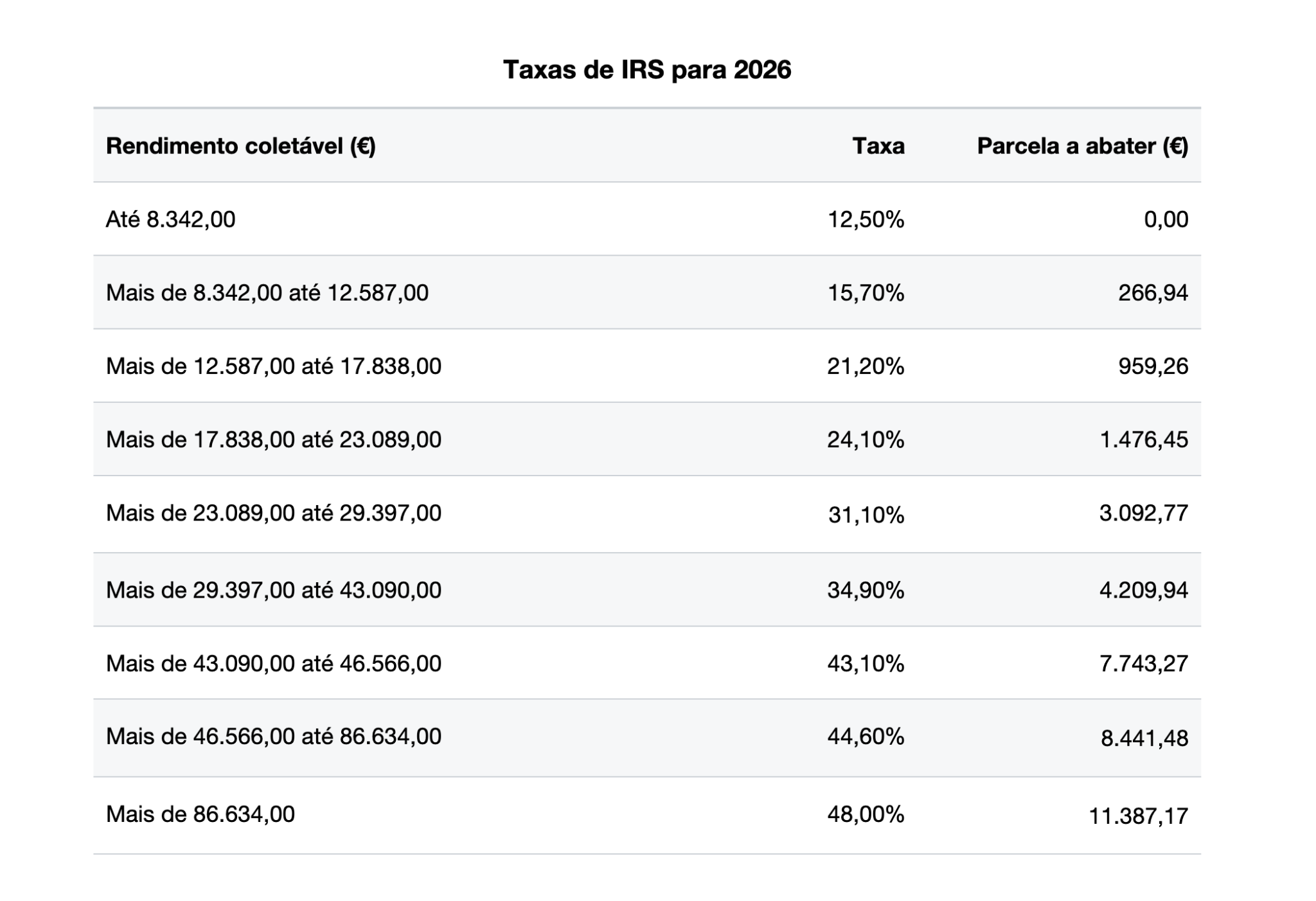Click the 3.092,77 deduction value
Viewport: 1316px width, 901px height.
pyautogui.click(x=1144, y=513)
